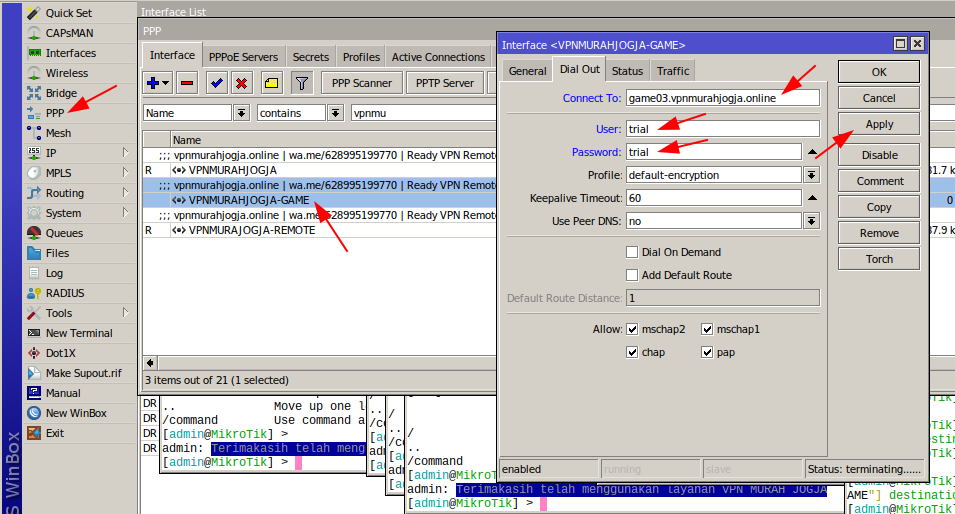Open Profiles tab in PPP window
Image resolution: width=955 pixels, height=514 pixels.
(361, 57)
